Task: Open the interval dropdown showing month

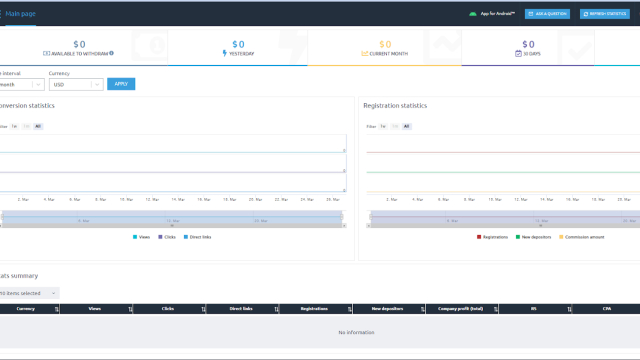Action: 21,84
